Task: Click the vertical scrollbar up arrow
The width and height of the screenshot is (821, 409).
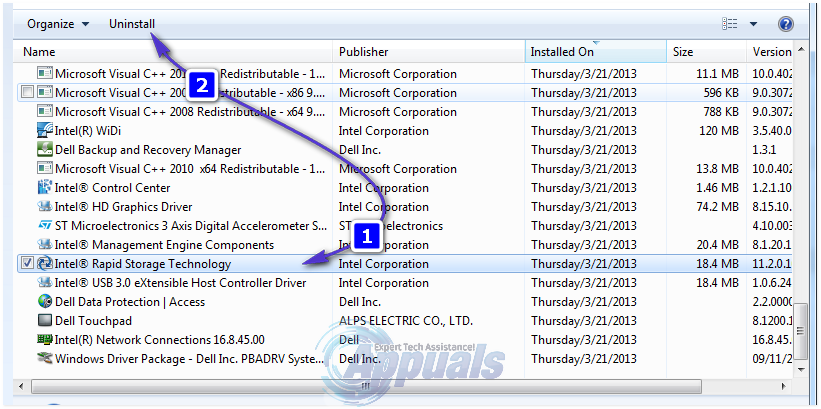Action: coord(800,50)
